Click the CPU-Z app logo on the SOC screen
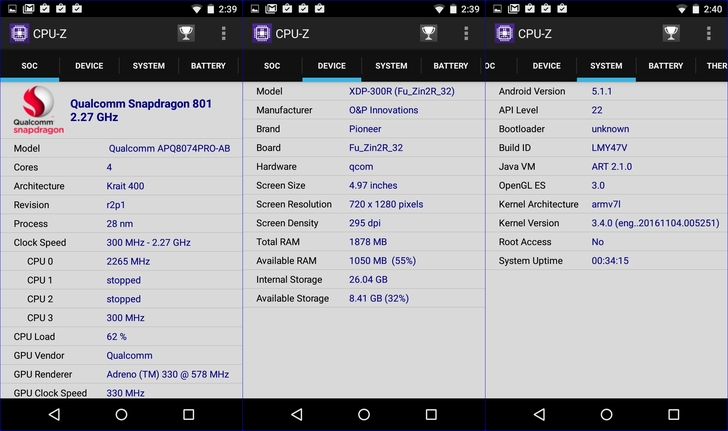Image resolution: width=728 pixels, height=431 pixels. pyautogui.click(x=20, y=33)
